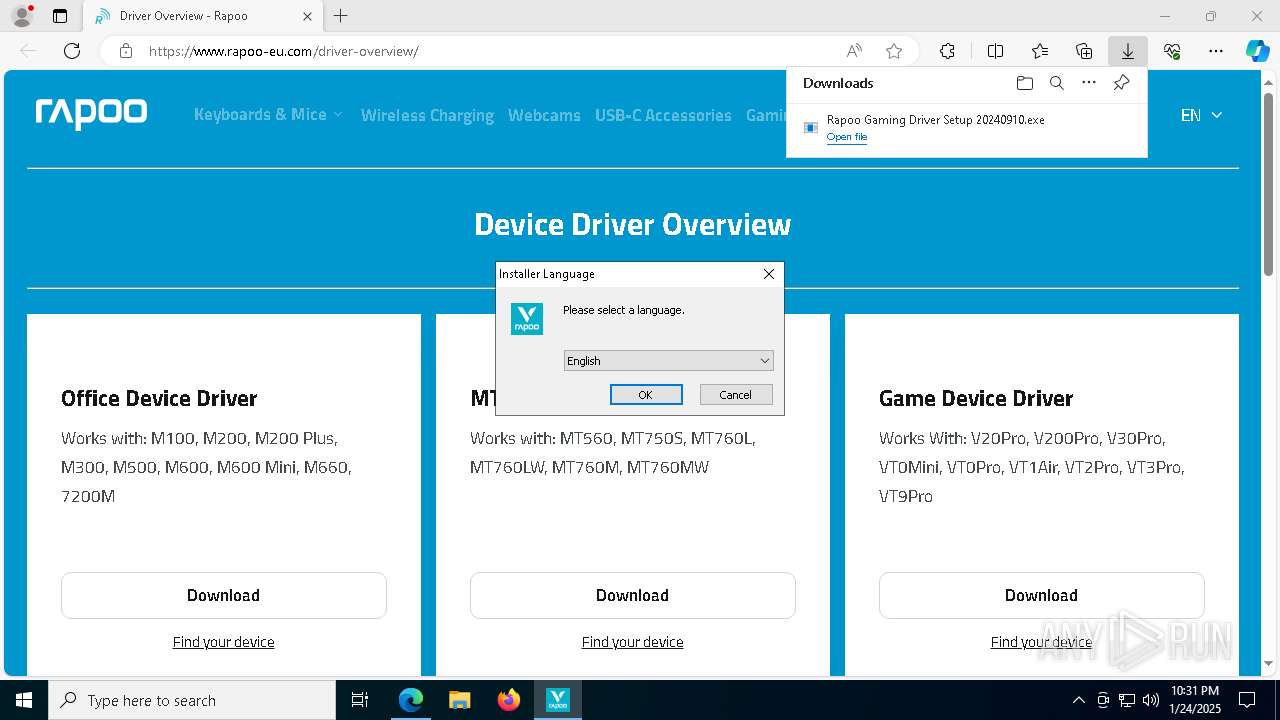View site information lock icon
This screenshot has height=720, width=1280.
coord(126,51)
